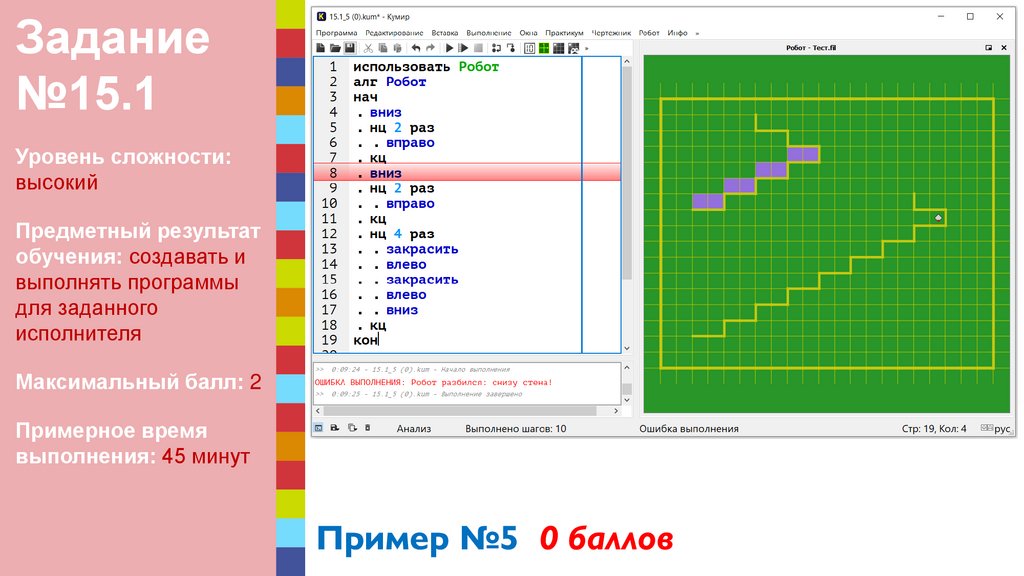1024x576 pixels.
Task: Click line 3 'нач' keyword
Action: [365, 97]
